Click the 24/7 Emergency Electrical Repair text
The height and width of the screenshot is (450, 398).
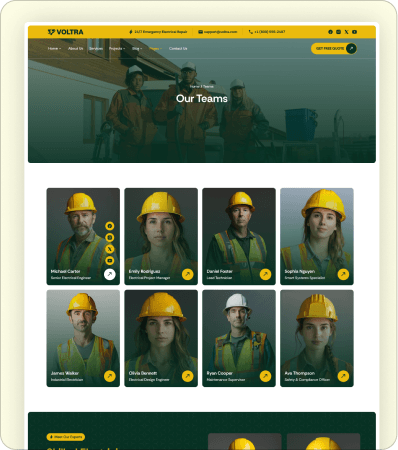point(161,32)
